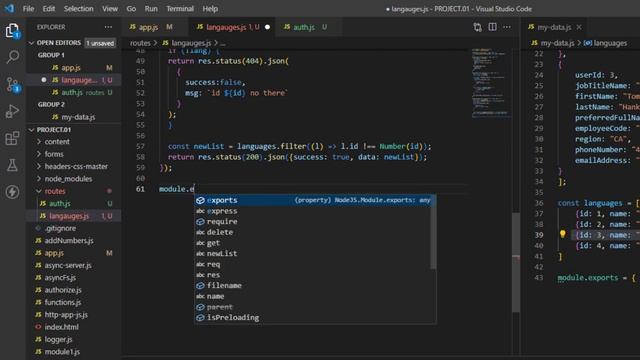640x360 pixels.
Task: Click unsaved dot beside langauges in Open Editors
Action: click(x=44, y=80)
